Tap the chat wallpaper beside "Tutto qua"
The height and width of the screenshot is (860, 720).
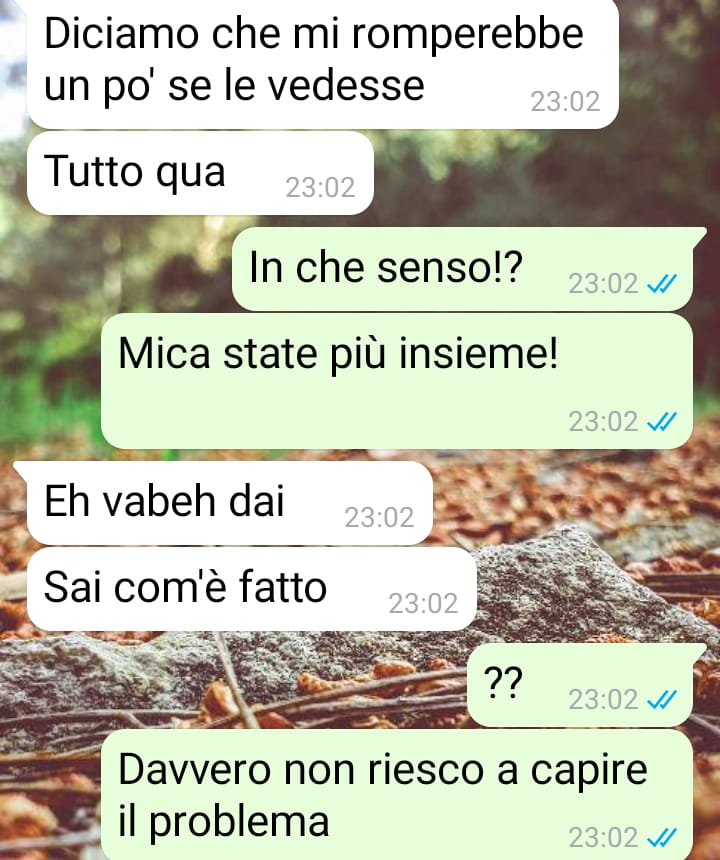[x=543, y=173]
